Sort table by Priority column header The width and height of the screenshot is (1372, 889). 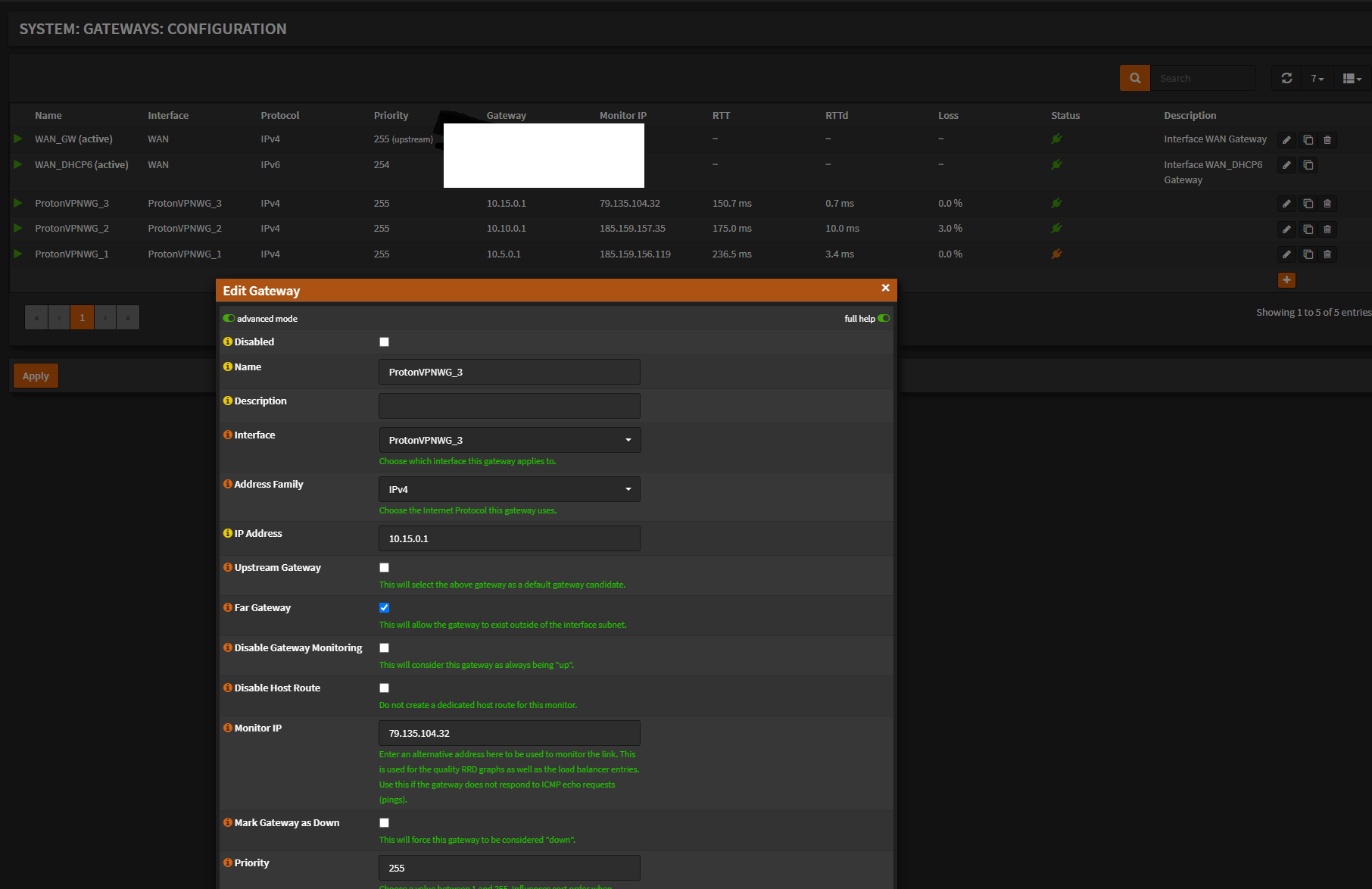click(391, 115)
